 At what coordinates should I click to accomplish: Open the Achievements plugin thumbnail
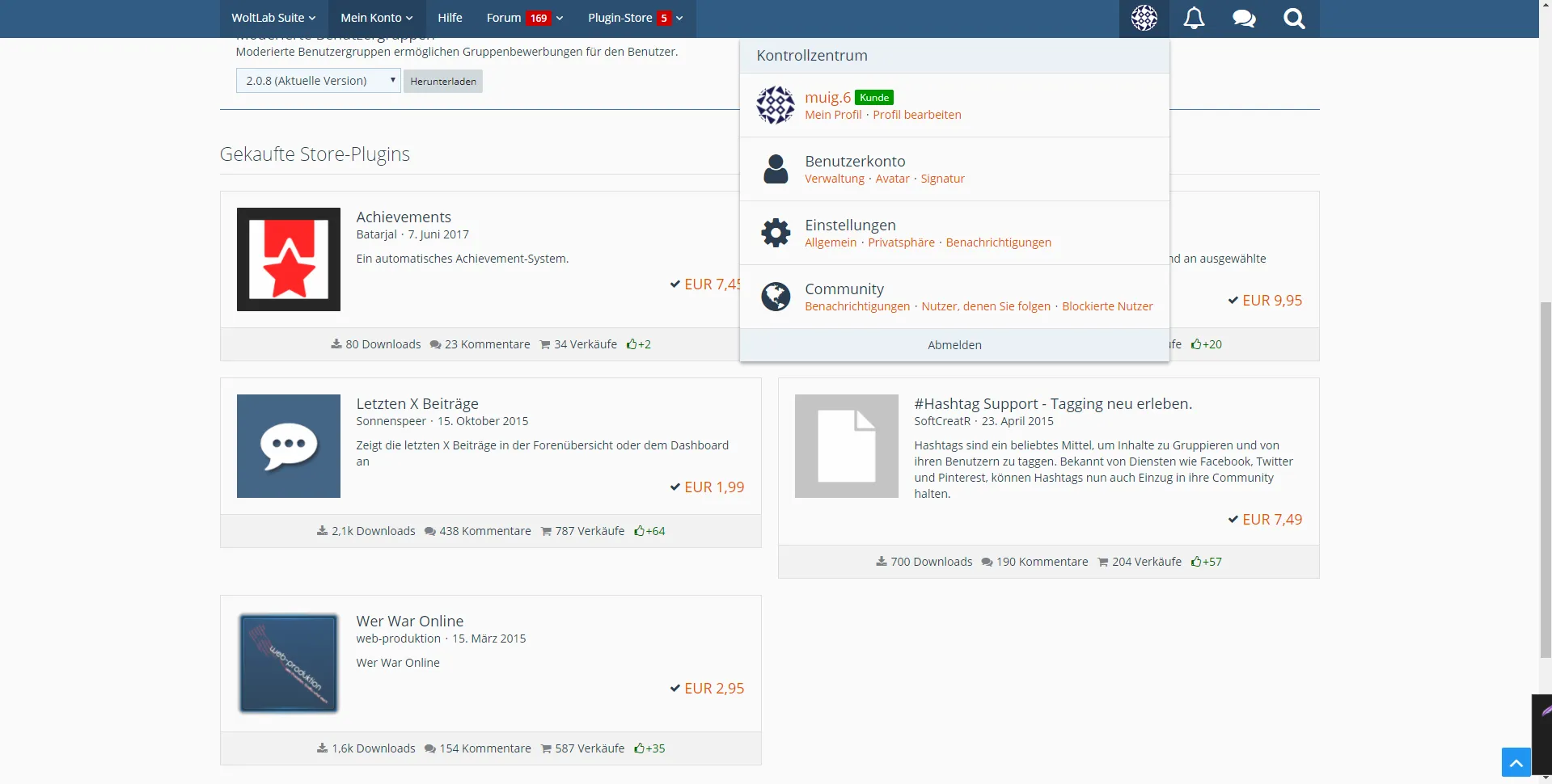pos(289,259)
